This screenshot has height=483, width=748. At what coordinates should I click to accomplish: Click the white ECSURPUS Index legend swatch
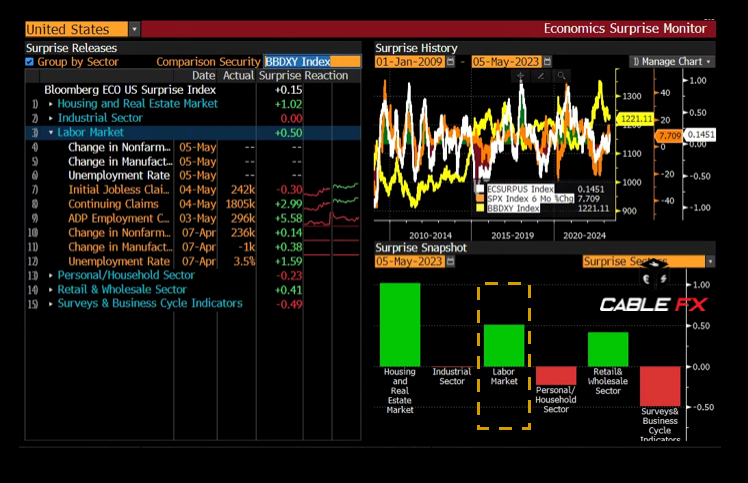480,189
